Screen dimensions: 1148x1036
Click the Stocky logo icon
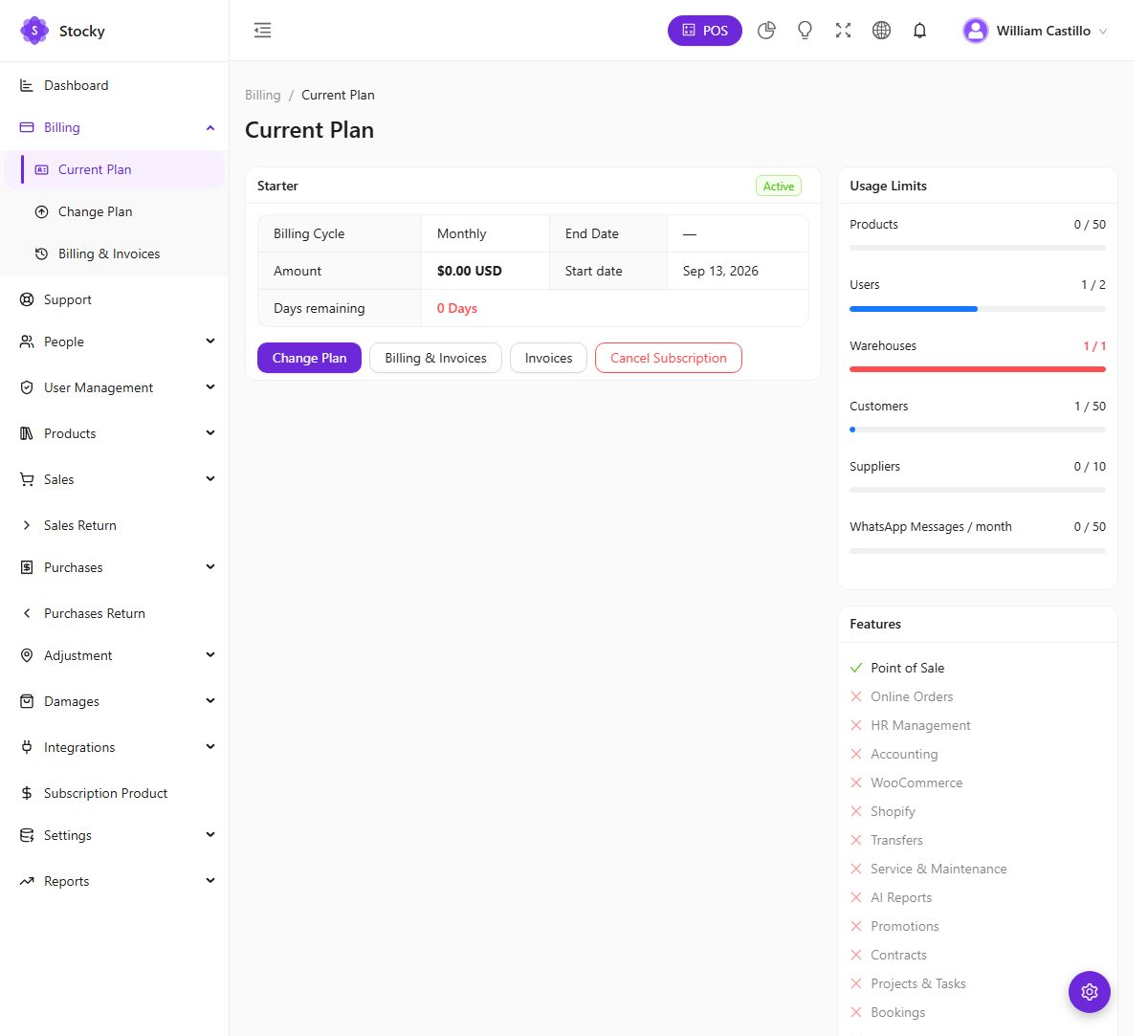(x=34, y=31)
